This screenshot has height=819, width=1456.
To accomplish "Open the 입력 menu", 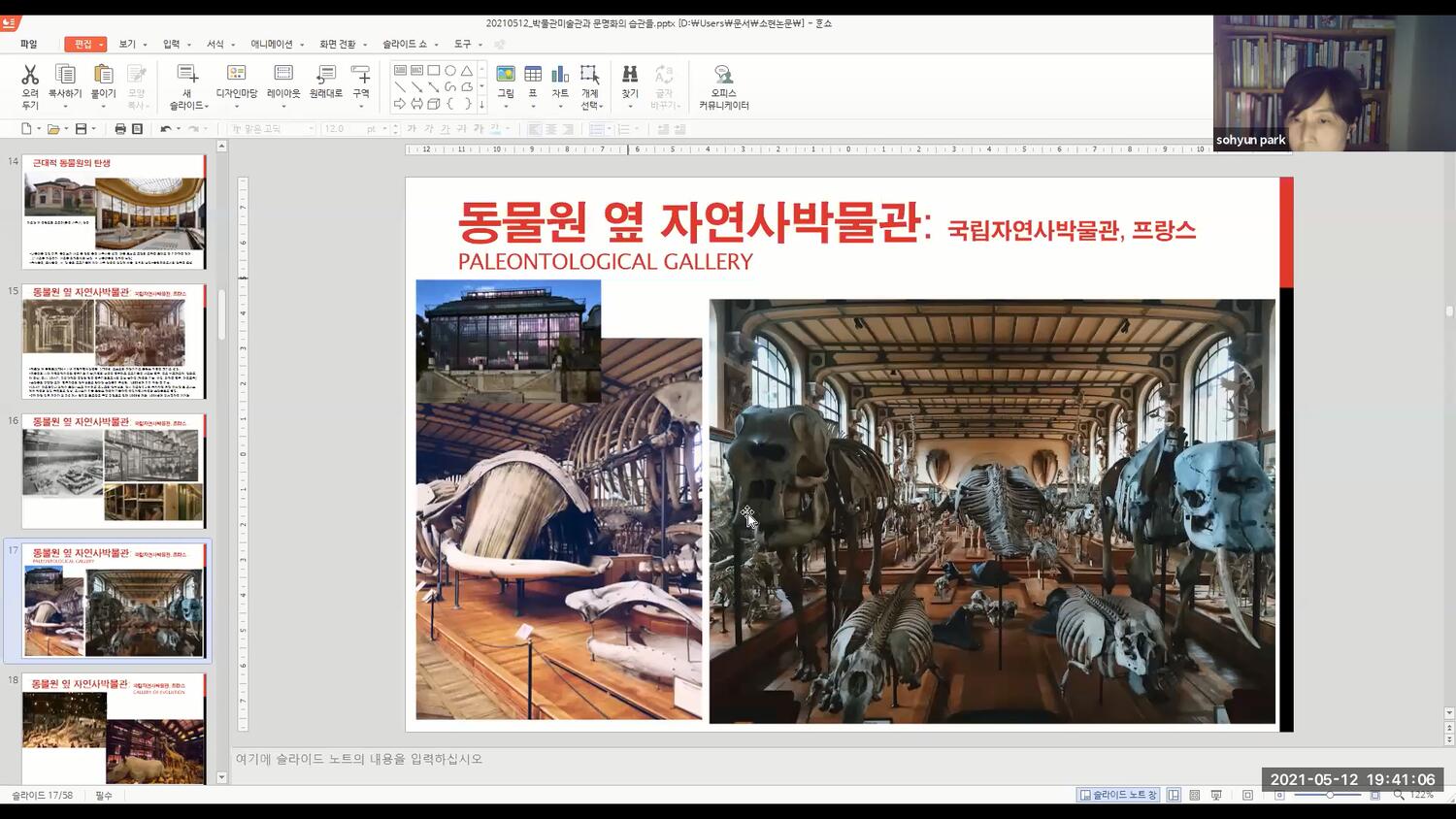I will pyautogui.click(x=172, y=45).
